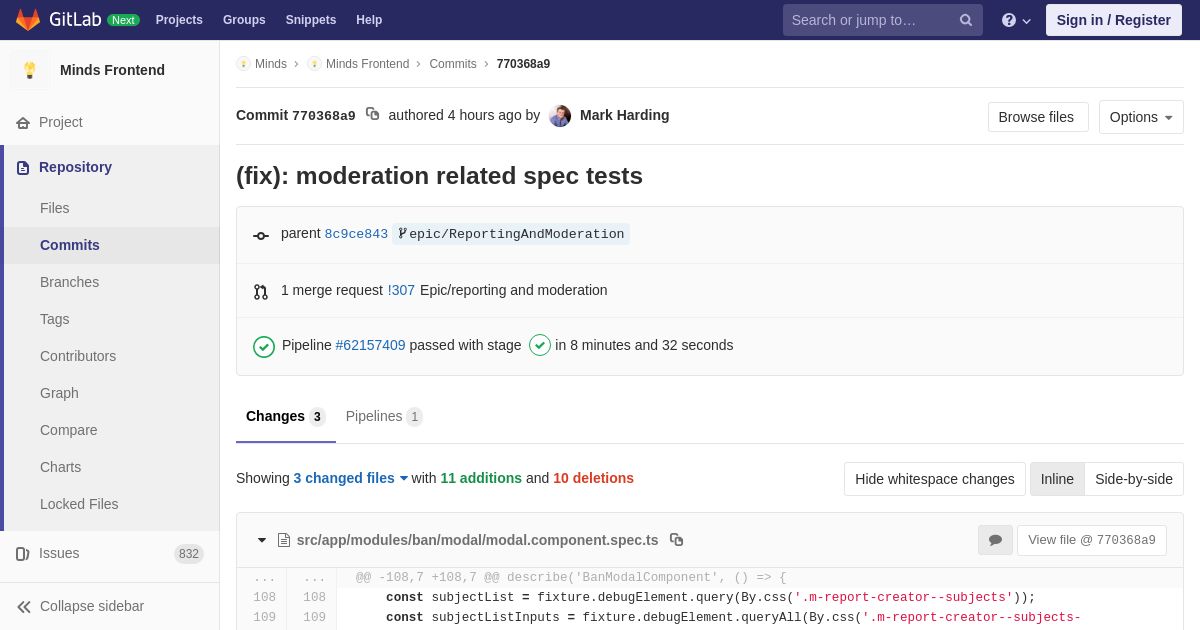Click Mark Harding author link

pos(625,115)
